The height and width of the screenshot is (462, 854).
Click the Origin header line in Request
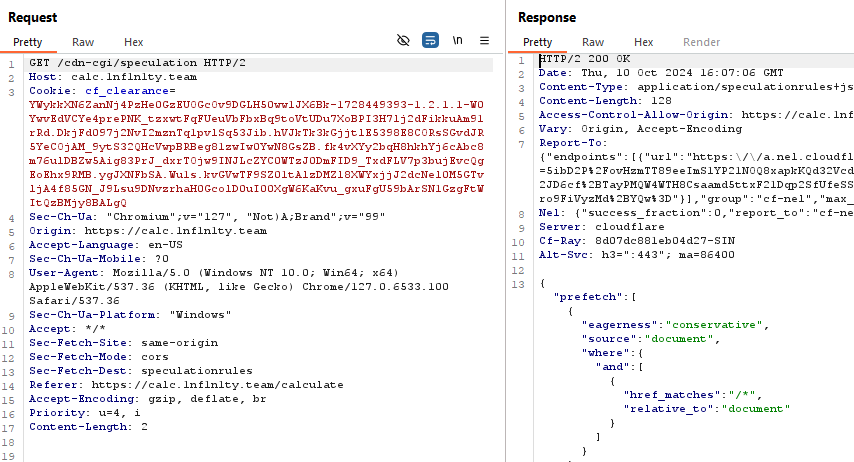148,230
